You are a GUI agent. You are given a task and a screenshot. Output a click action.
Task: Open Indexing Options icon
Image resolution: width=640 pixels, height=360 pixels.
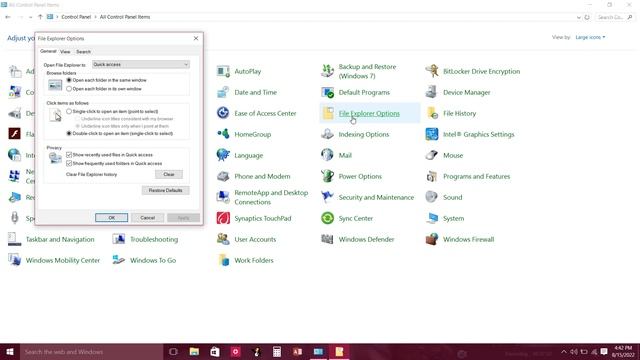(x=327, y=134)
